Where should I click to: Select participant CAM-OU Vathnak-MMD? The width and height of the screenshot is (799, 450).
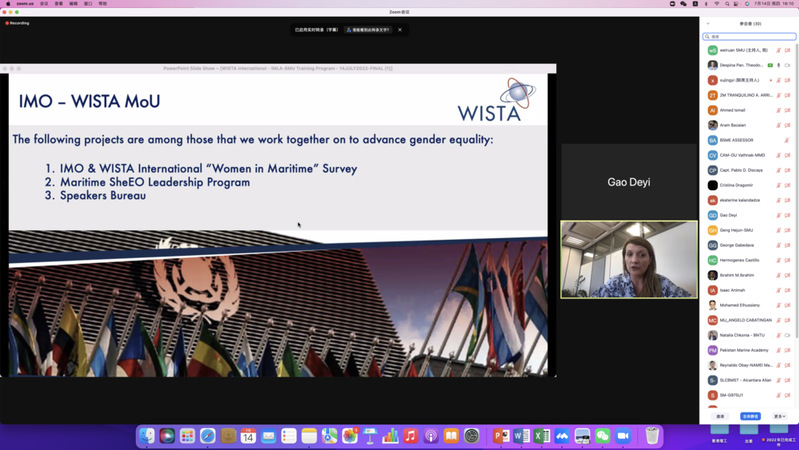click(x=749, y=155)
